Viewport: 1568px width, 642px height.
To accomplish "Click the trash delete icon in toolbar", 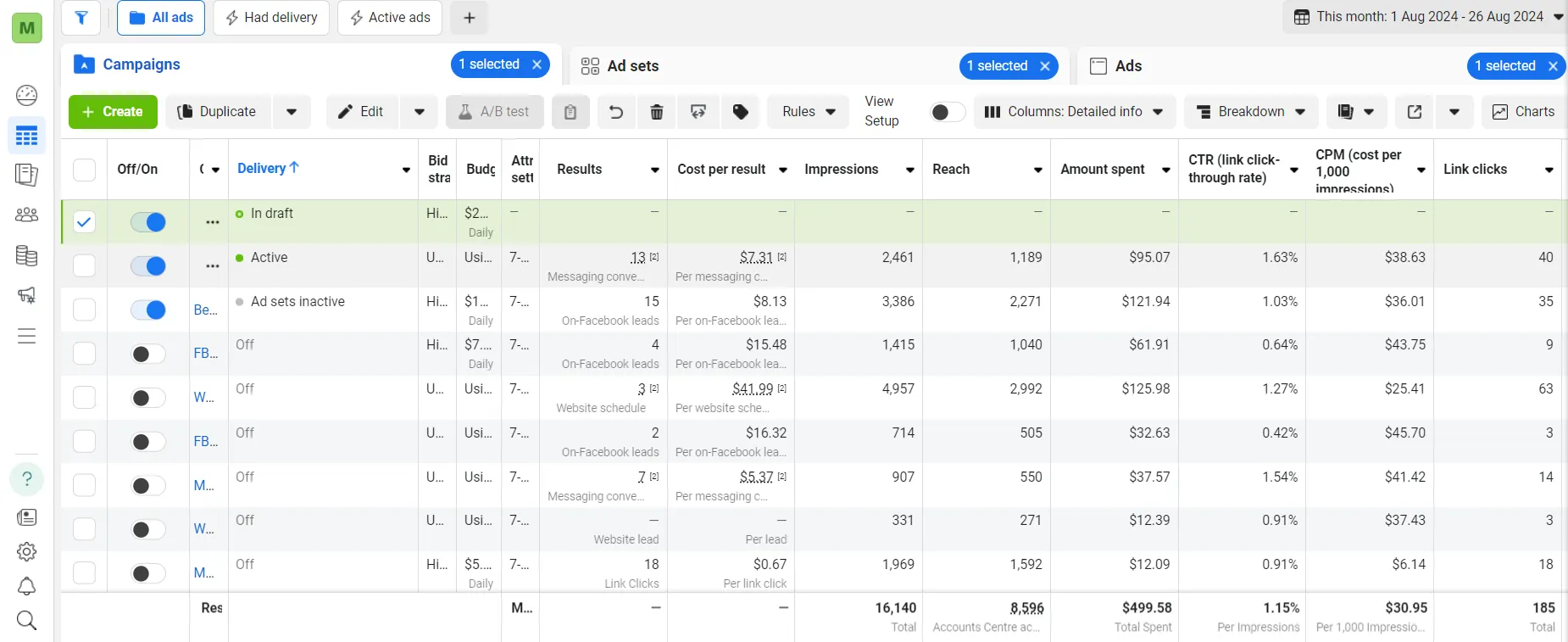I will pos(656,112).
